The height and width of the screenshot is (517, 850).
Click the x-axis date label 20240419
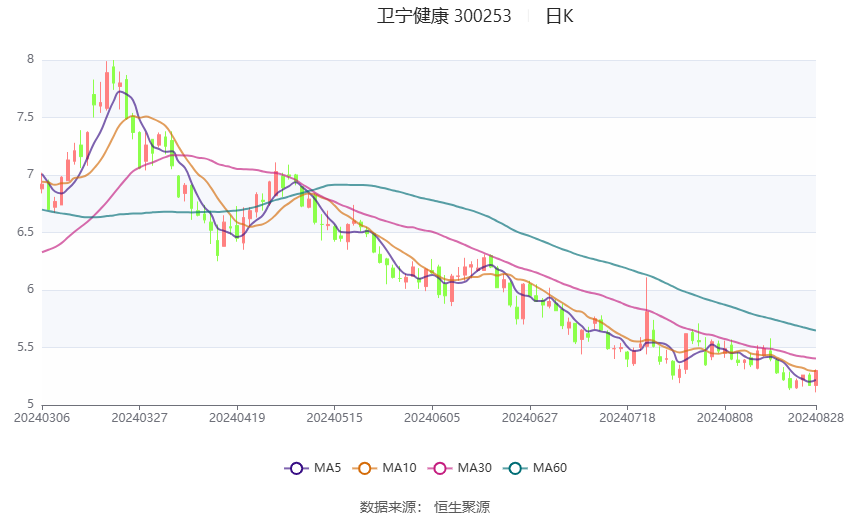[237, 418]
